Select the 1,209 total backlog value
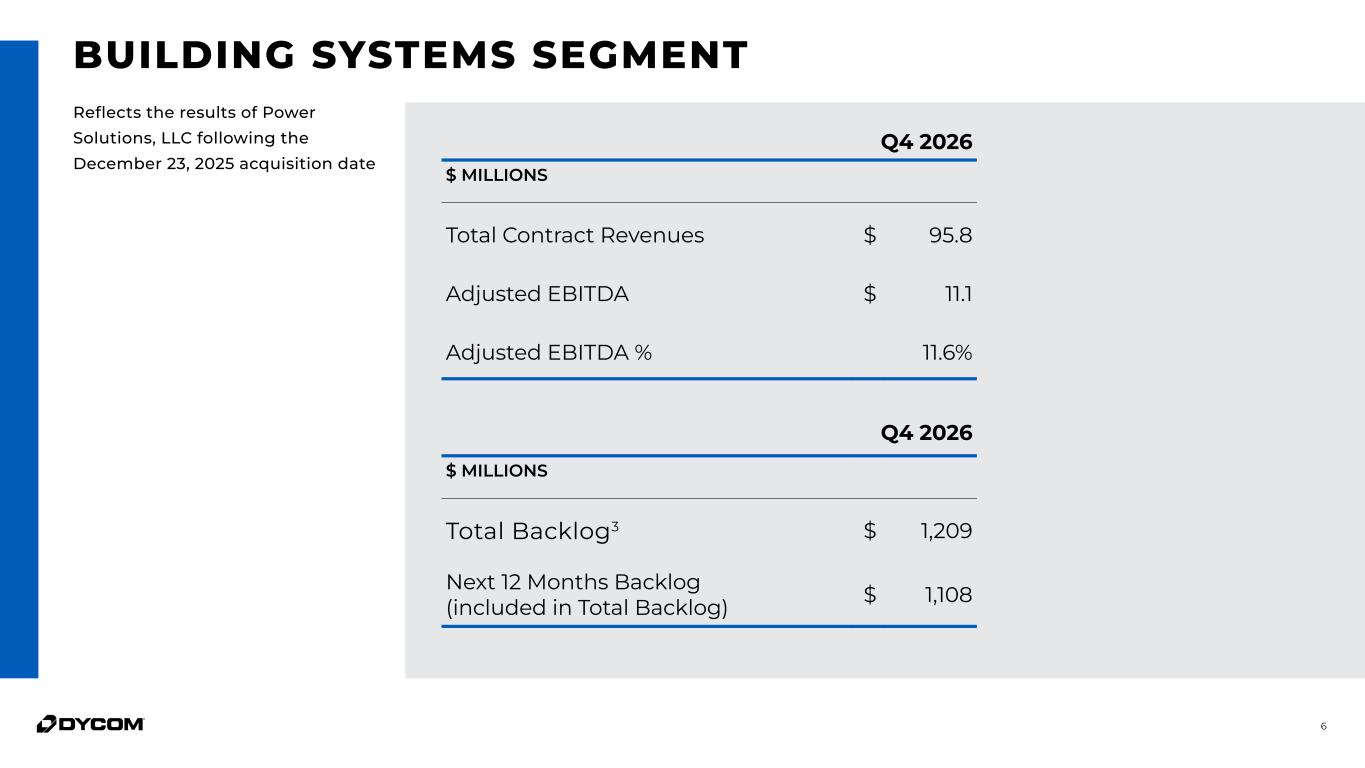 946,531
